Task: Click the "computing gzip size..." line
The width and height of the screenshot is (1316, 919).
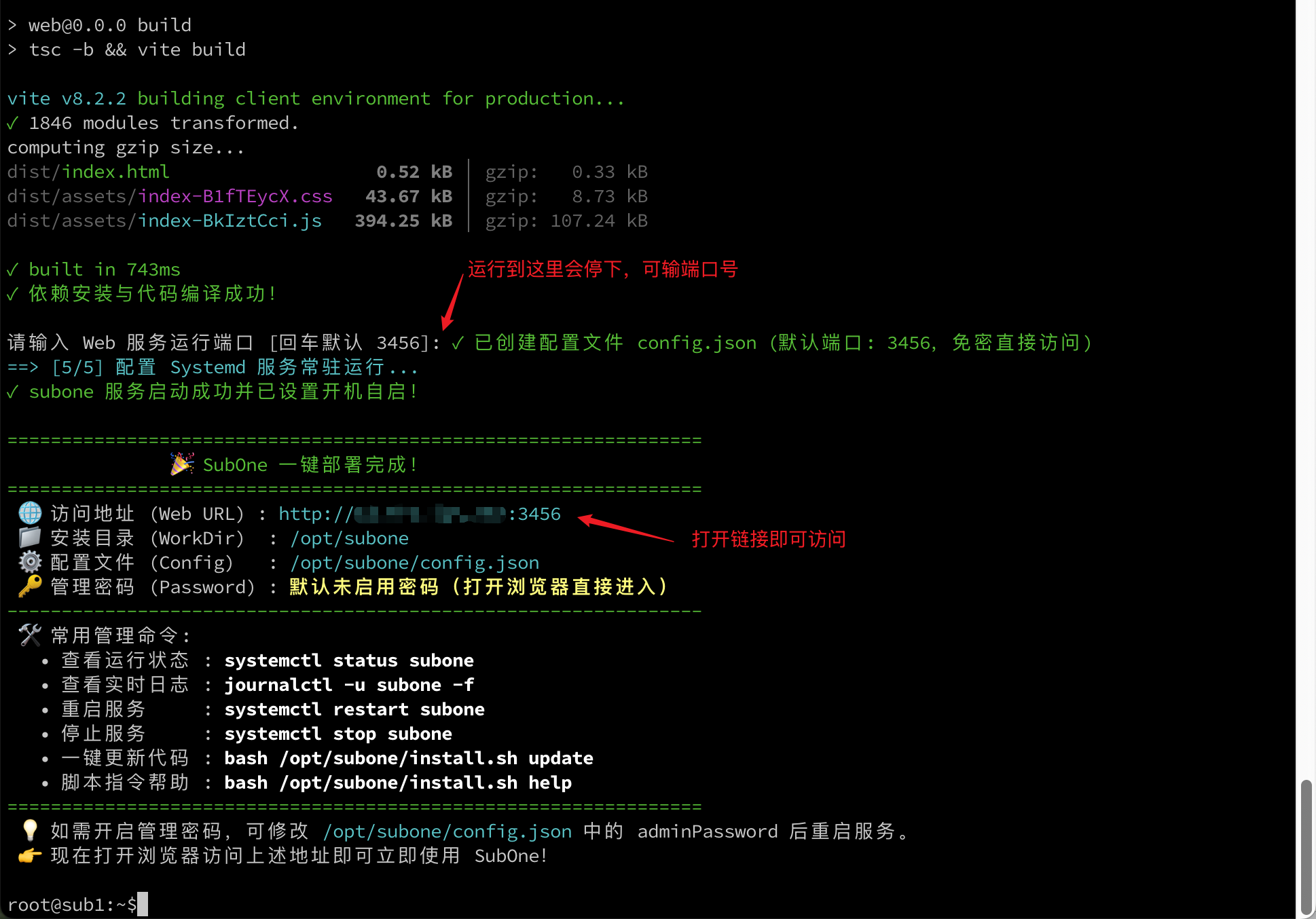Action: [126, 147]
